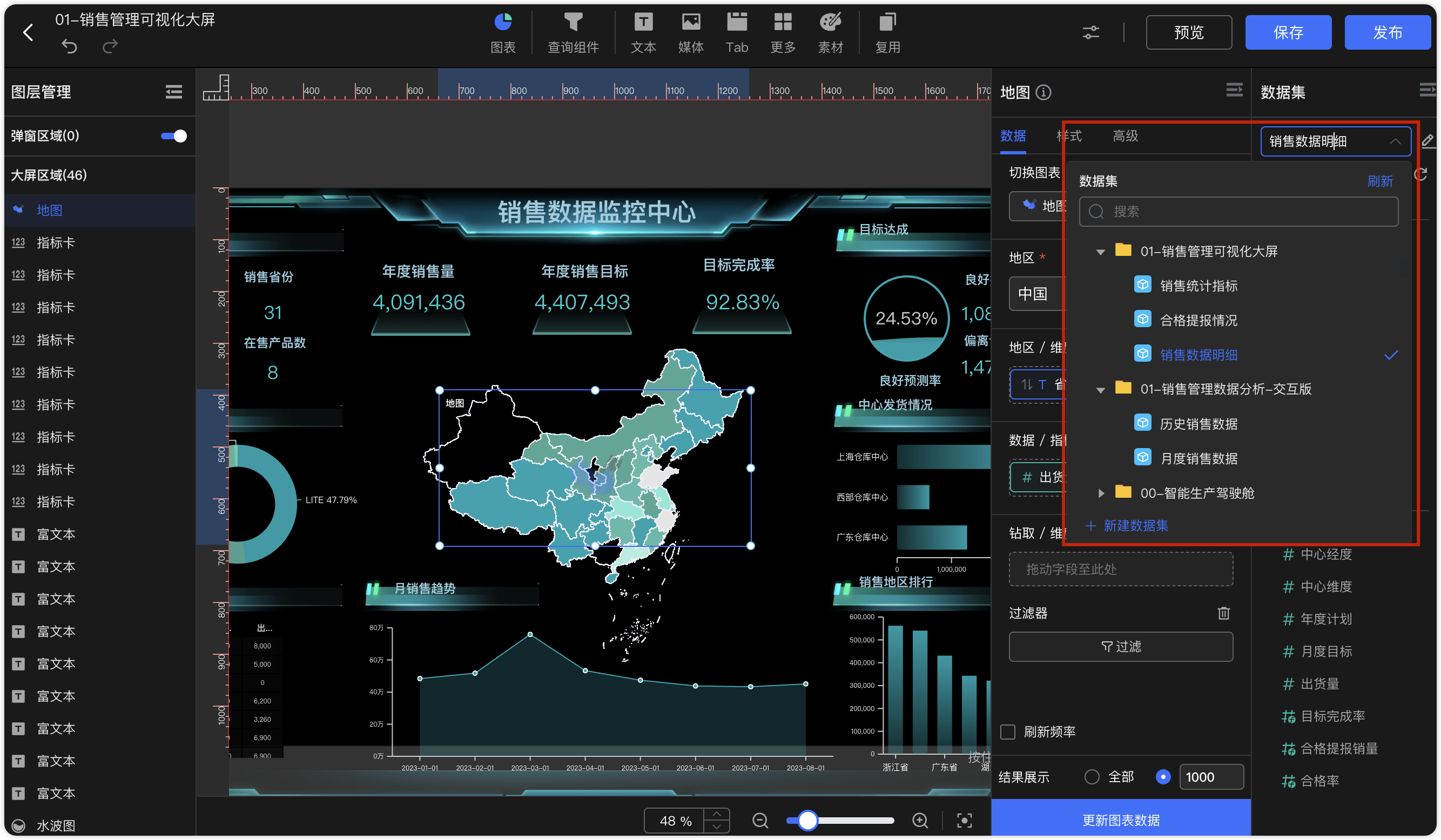
Task: Open the 复用 reuse tool
Action: coord(887,33)
